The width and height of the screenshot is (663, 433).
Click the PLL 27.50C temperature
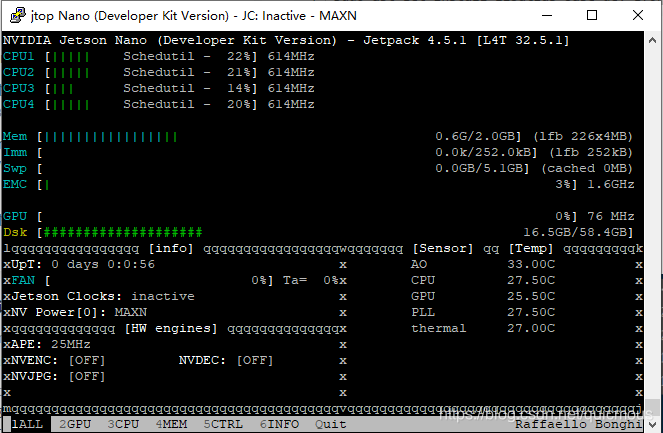(531, 312)
